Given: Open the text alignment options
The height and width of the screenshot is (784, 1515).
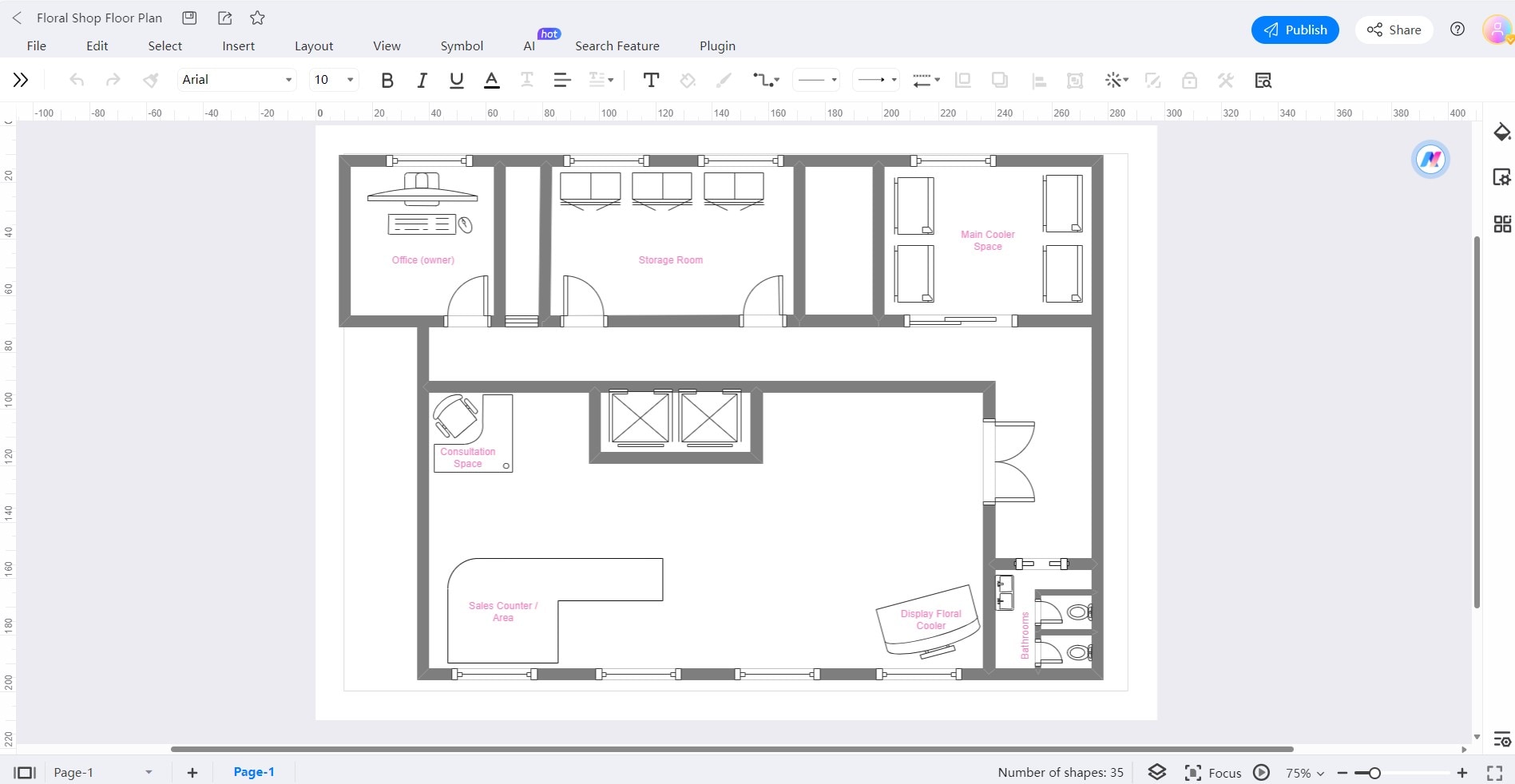Looking at the screenshot, I should click(x=562, y=80).
